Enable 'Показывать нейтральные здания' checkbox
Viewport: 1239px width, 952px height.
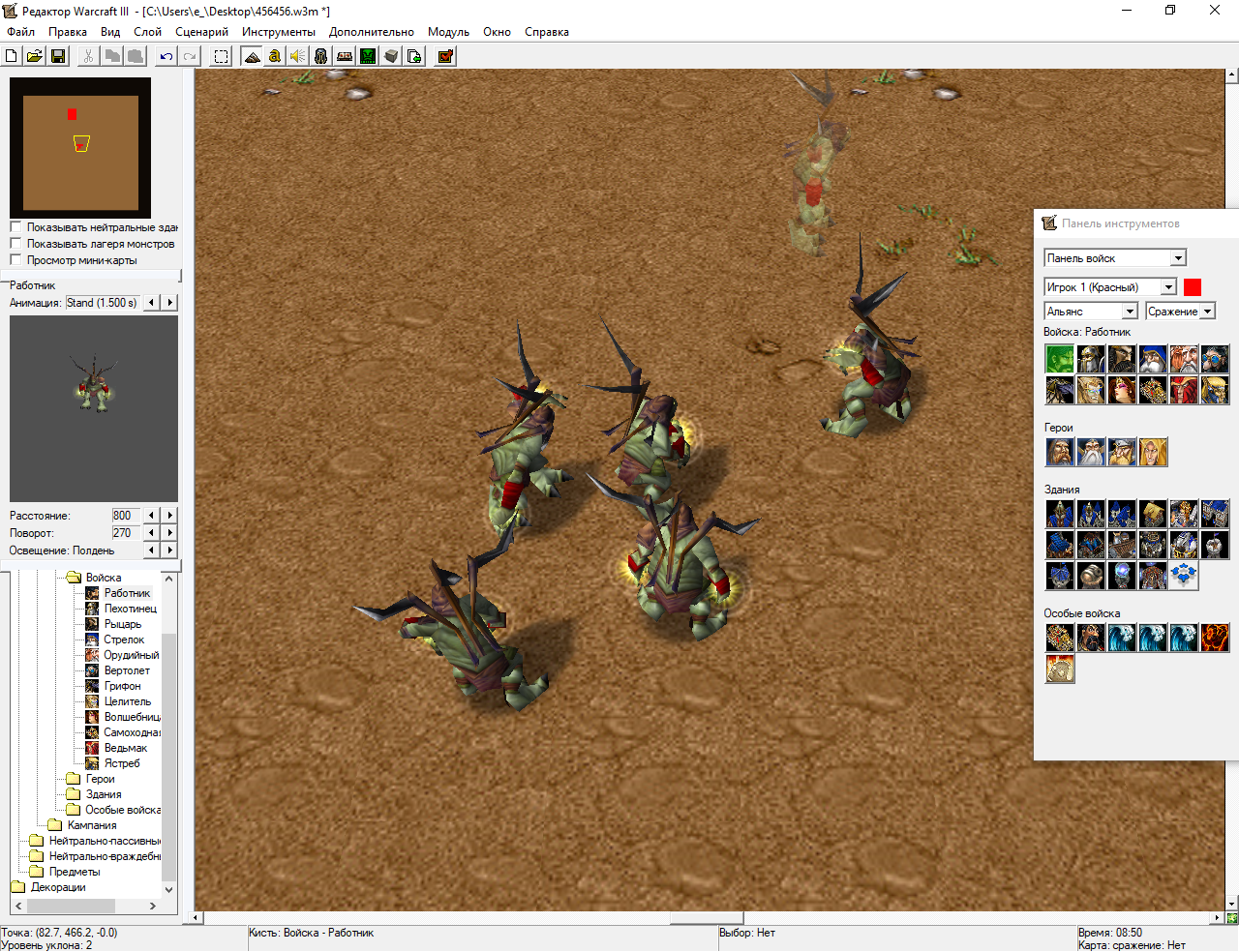click(x=15, y=227)
